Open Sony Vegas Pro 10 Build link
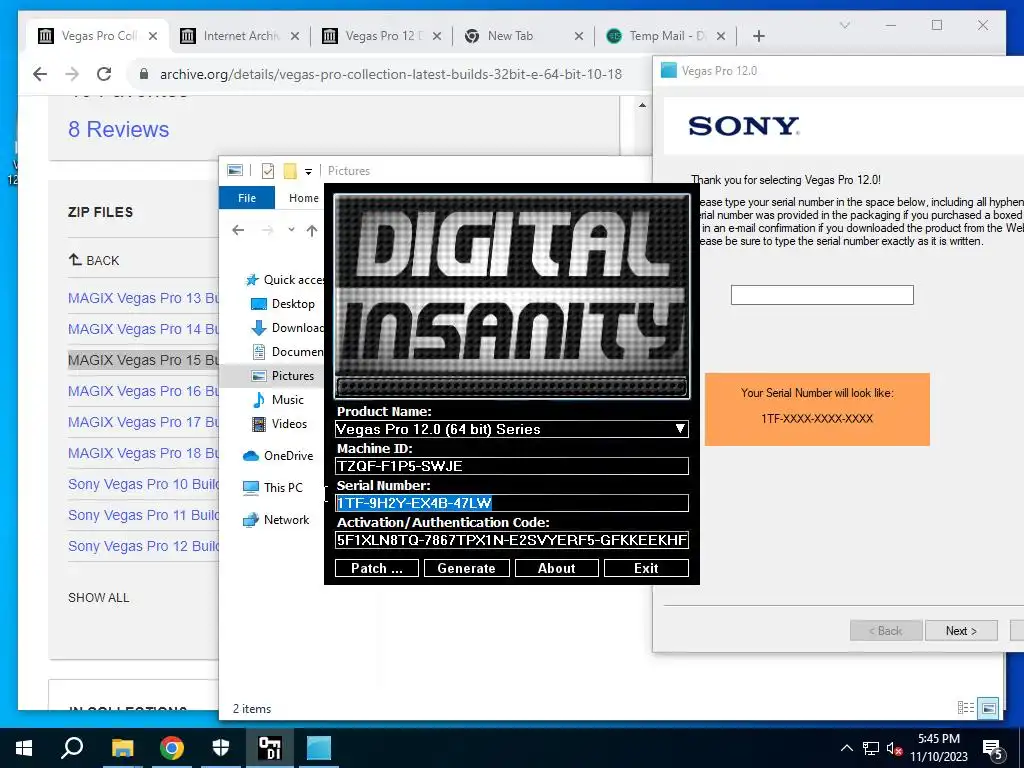 [143, 484]
